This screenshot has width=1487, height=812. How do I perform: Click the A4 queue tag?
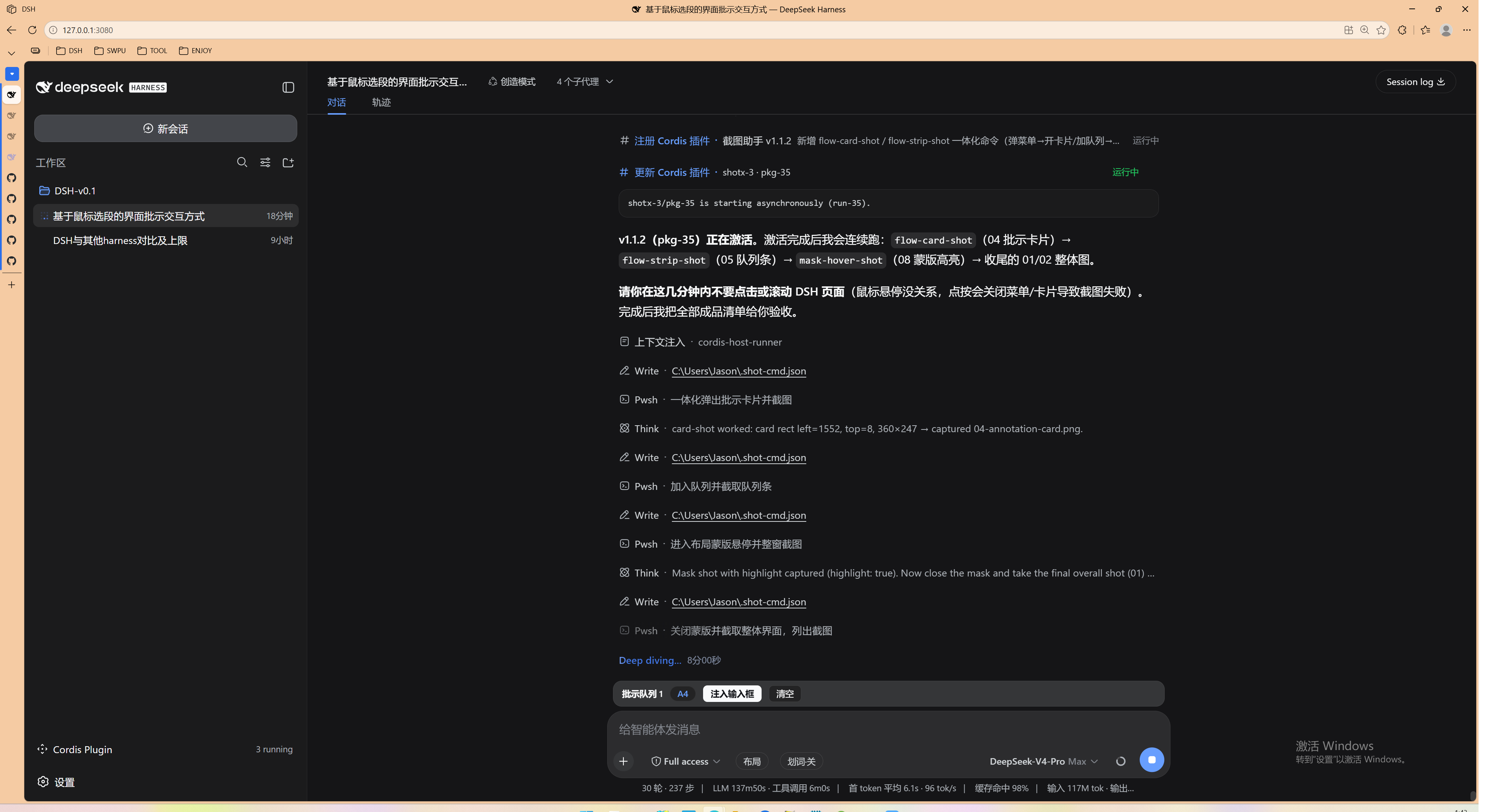pos(682,694)
